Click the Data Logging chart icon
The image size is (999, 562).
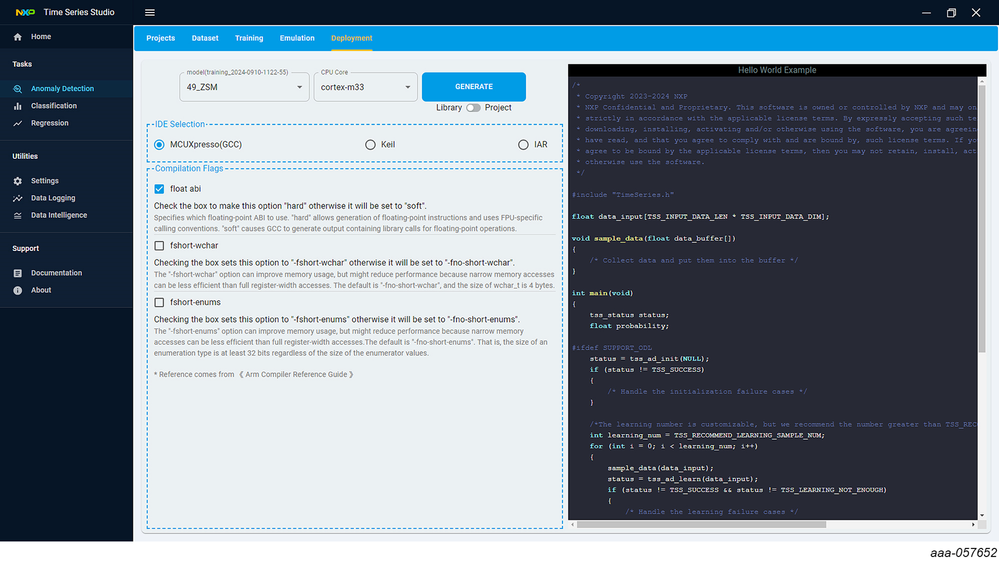point(17,199)
